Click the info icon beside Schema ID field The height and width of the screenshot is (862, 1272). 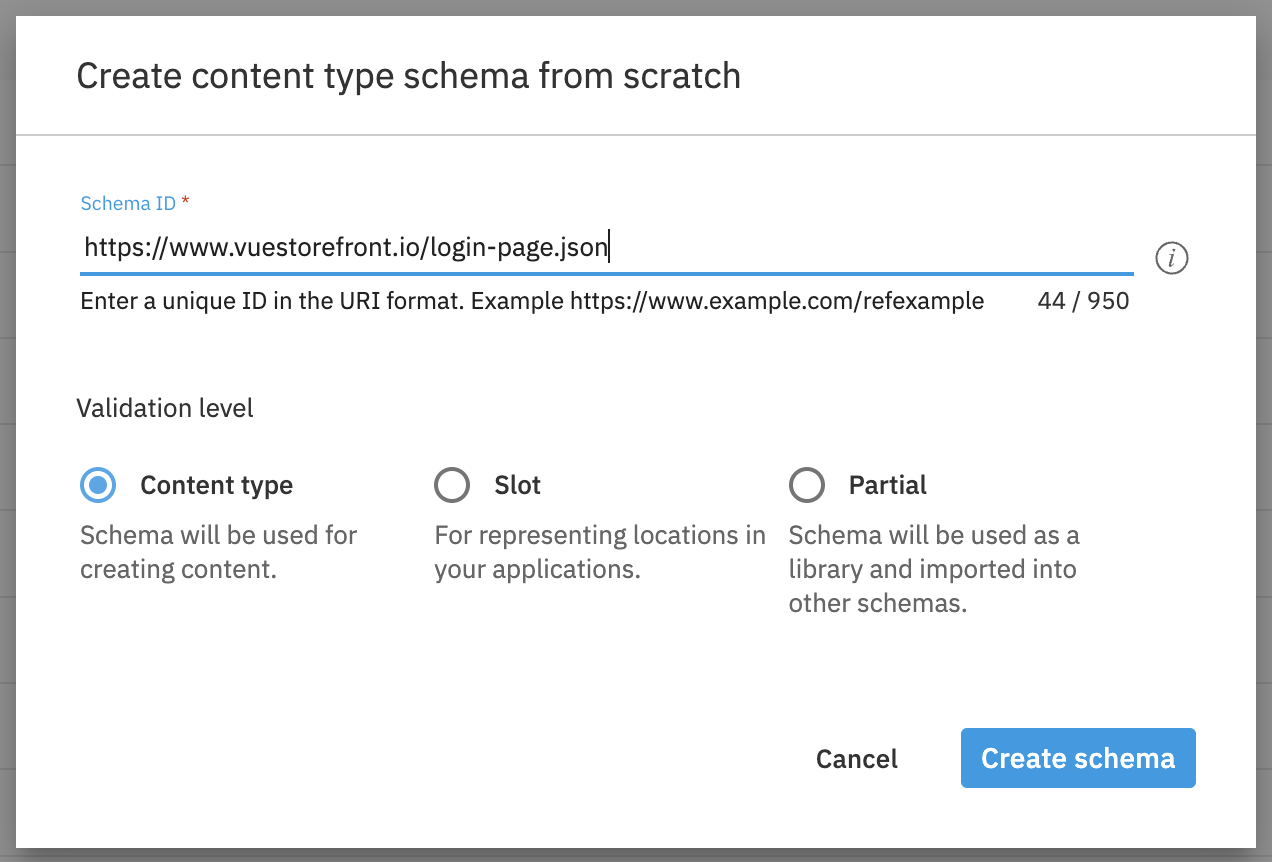pos(1171,258)
